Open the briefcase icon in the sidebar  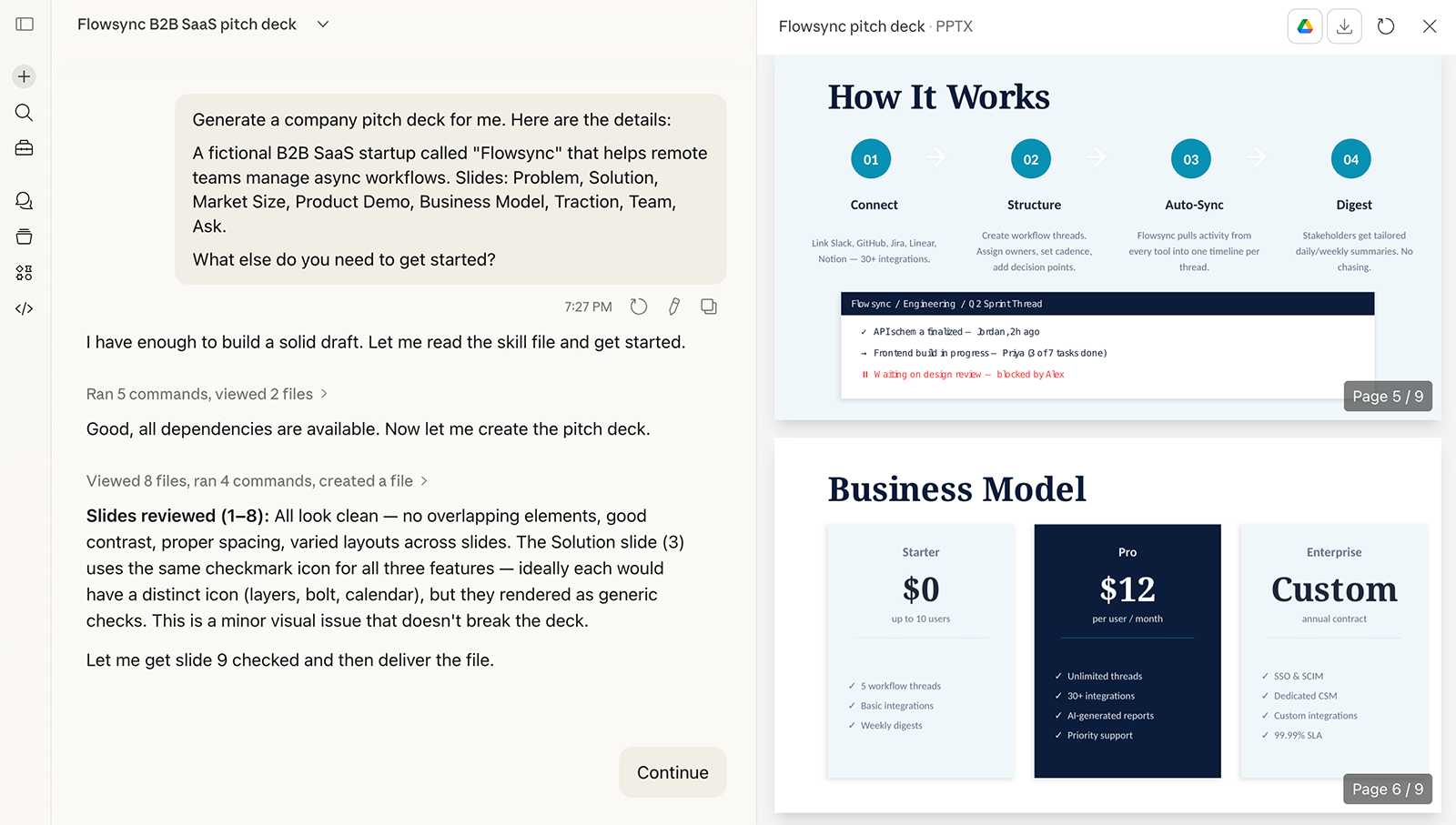(25, 148)
